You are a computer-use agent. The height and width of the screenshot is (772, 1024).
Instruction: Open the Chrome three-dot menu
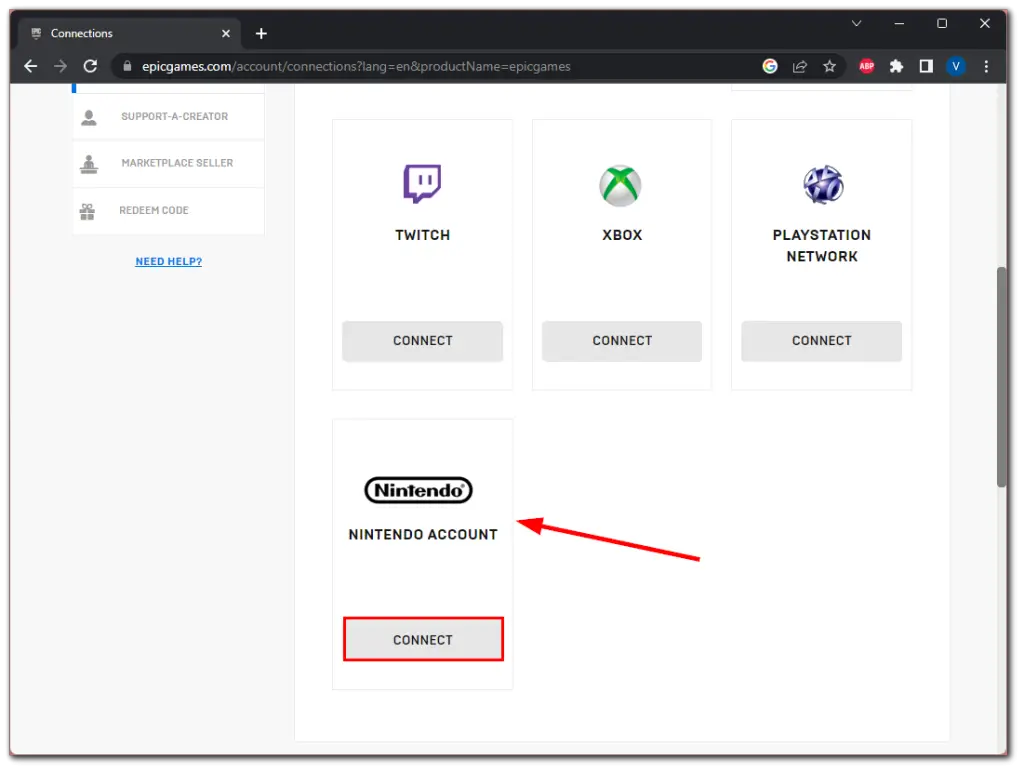987,66
